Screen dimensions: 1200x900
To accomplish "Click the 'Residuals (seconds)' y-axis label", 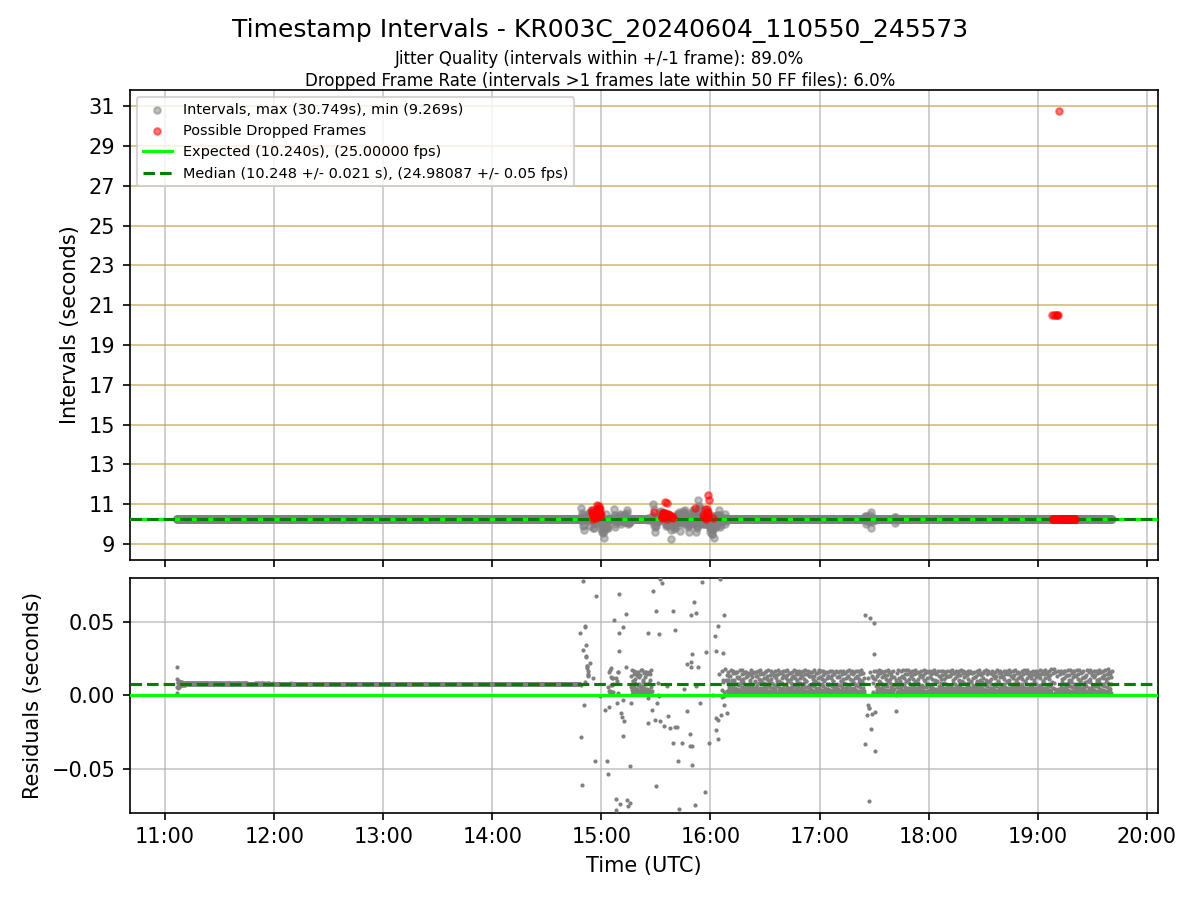I will [x=32, y=696].
